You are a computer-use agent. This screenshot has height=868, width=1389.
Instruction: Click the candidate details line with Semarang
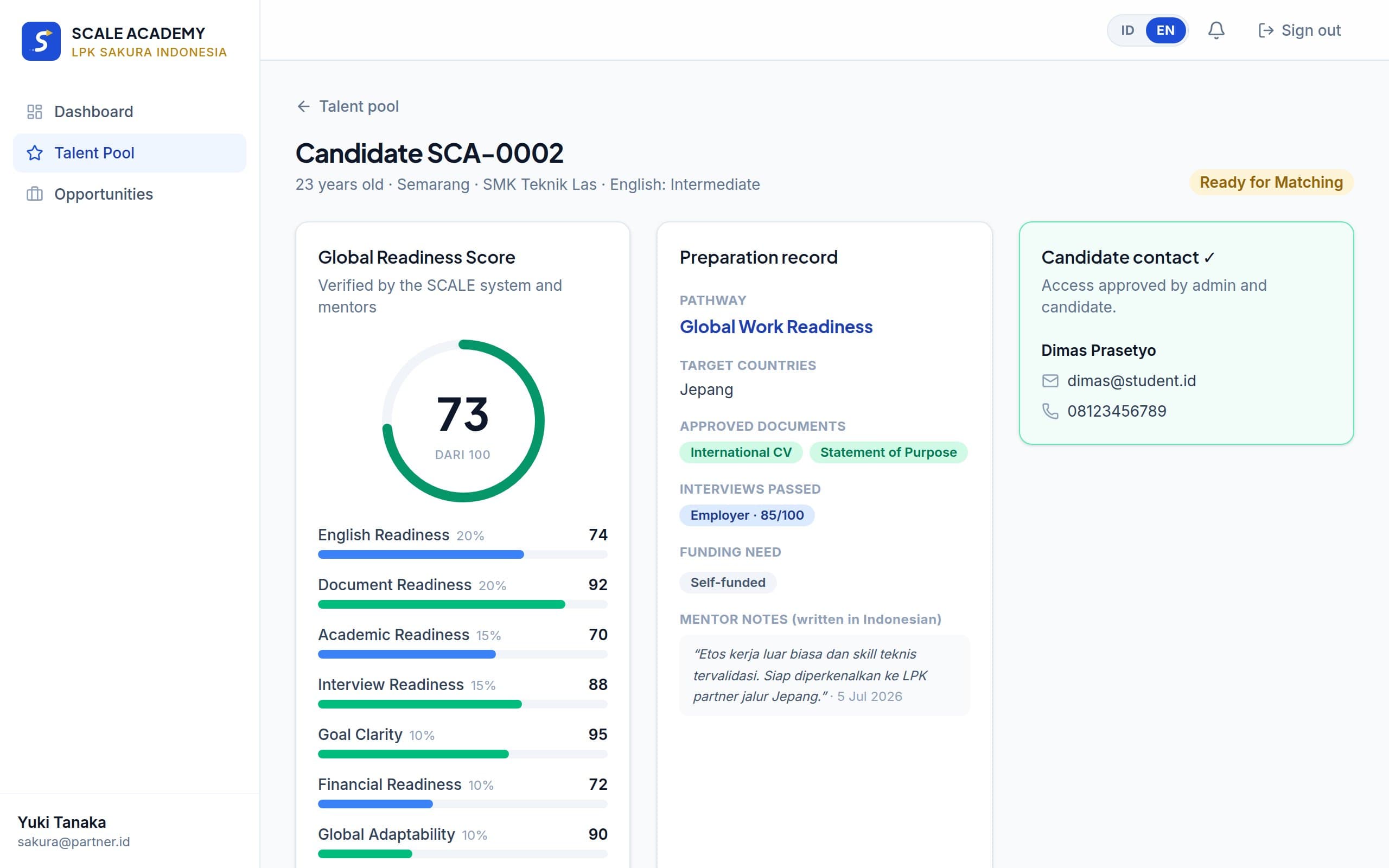point(527,184)
